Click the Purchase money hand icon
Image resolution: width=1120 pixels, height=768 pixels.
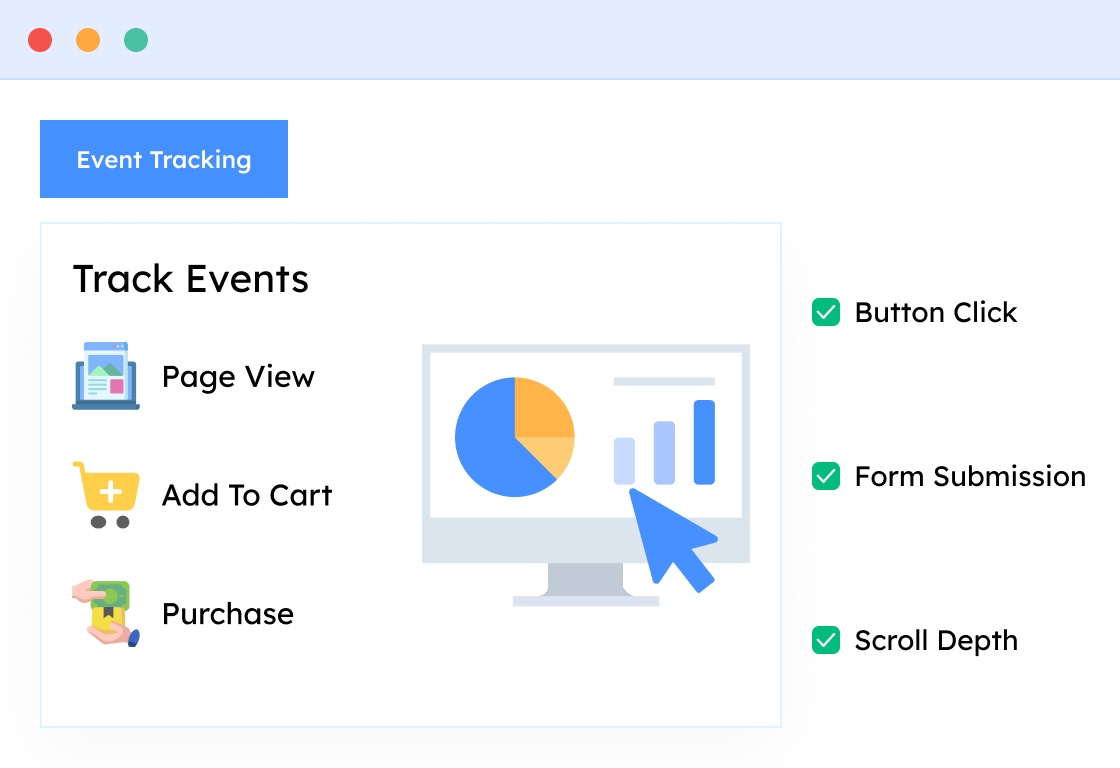pos(106,613)
